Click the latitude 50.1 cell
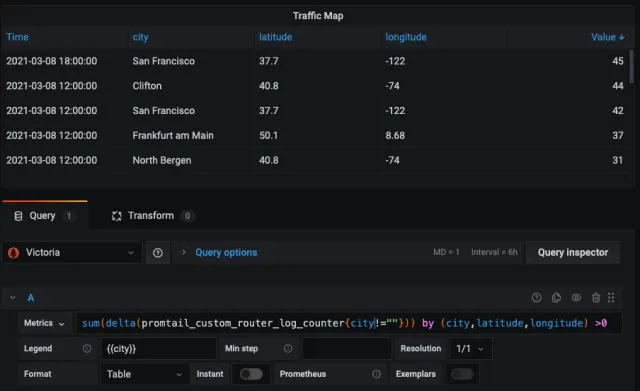 [269, 136]
